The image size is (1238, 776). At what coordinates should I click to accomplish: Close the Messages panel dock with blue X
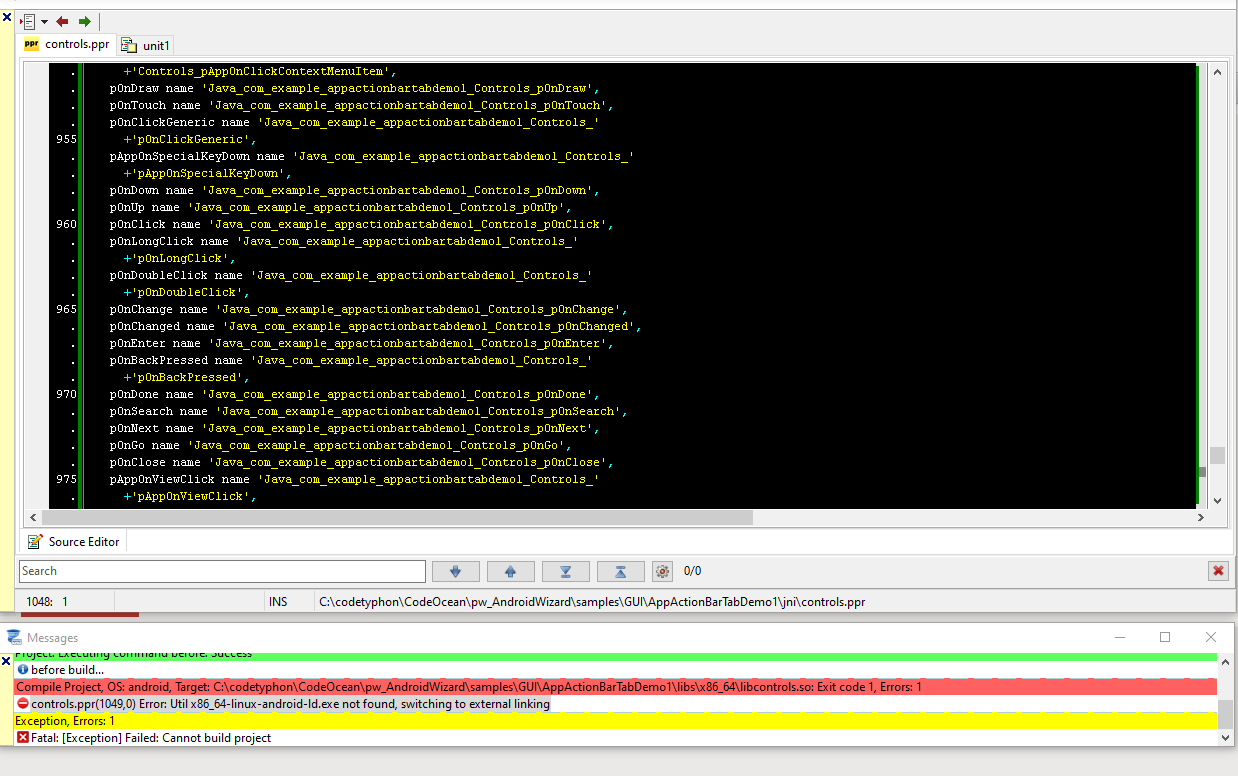pos(7,661)
